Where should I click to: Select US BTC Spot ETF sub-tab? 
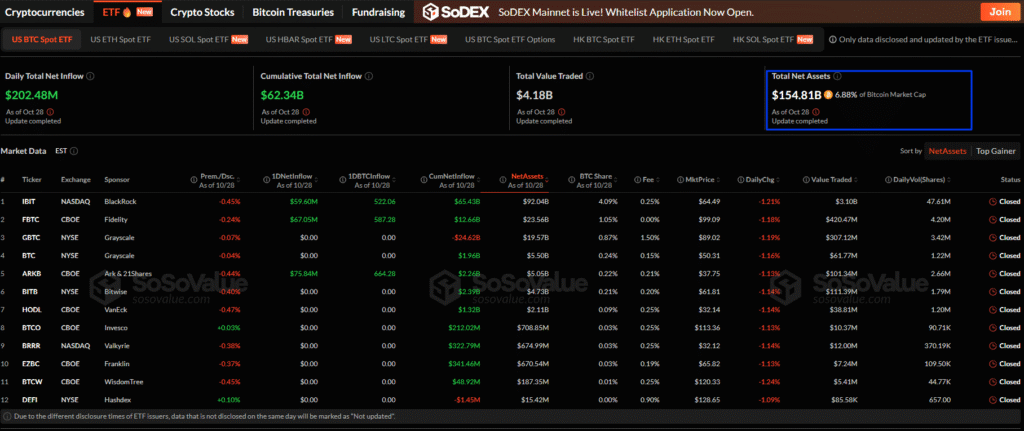click(x=42, y=40)
